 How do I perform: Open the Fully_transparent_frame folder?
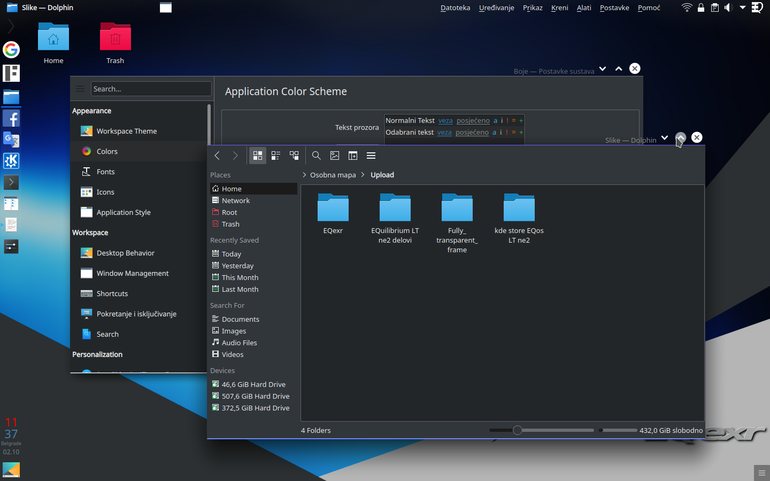(457, 222)
